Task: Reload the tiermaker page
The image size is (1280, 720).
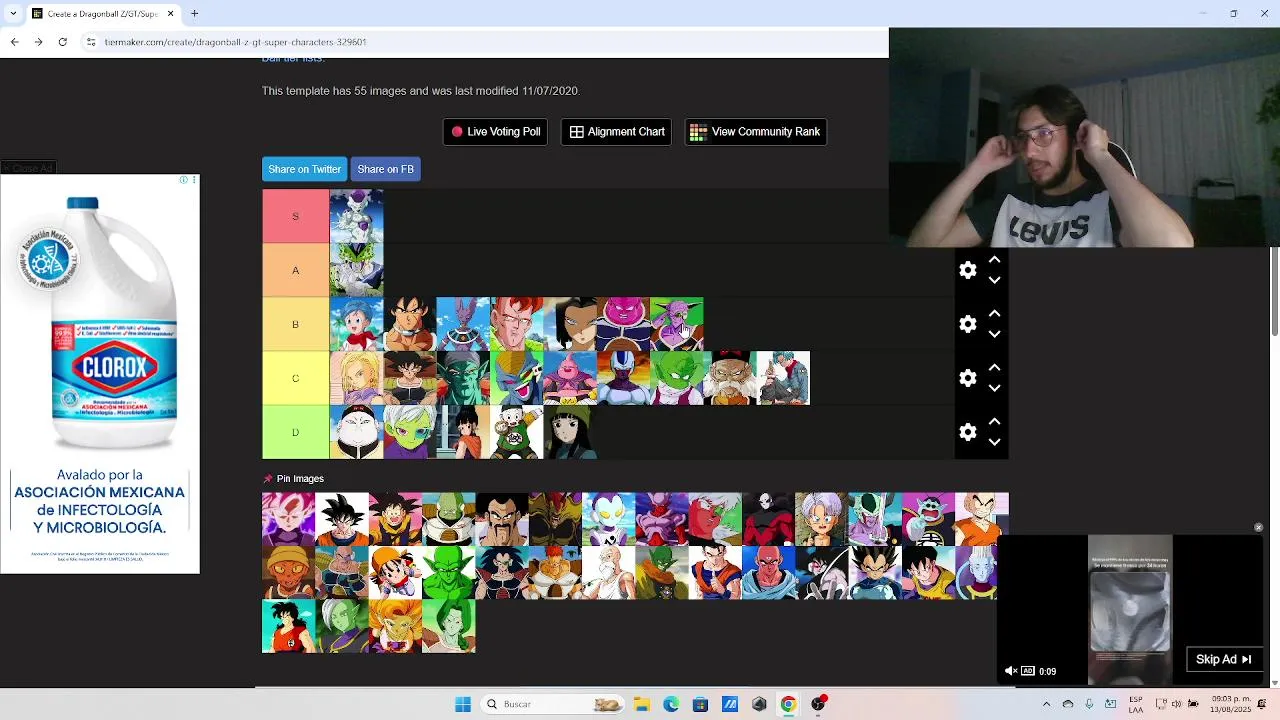Action: [62, 42]
